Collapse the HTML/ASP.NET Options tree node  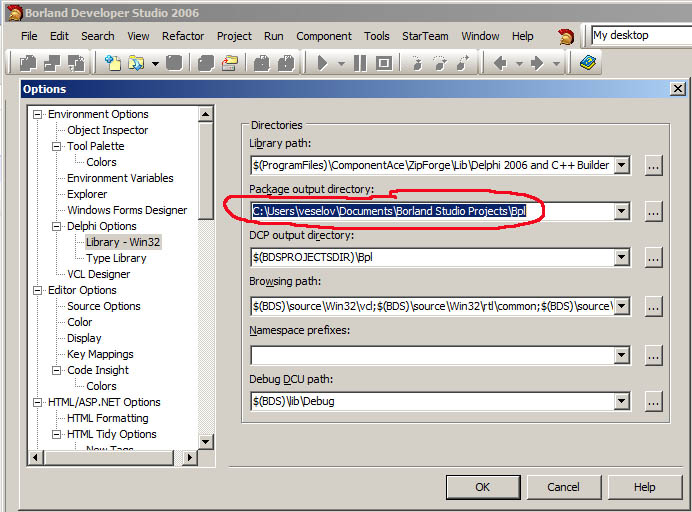point(38,403)
